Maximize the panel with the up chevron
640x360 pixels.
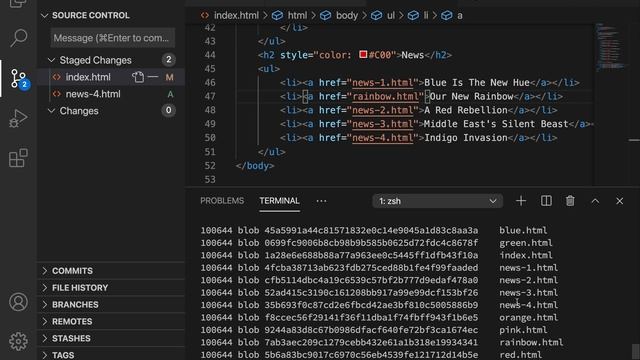(595, 201)
